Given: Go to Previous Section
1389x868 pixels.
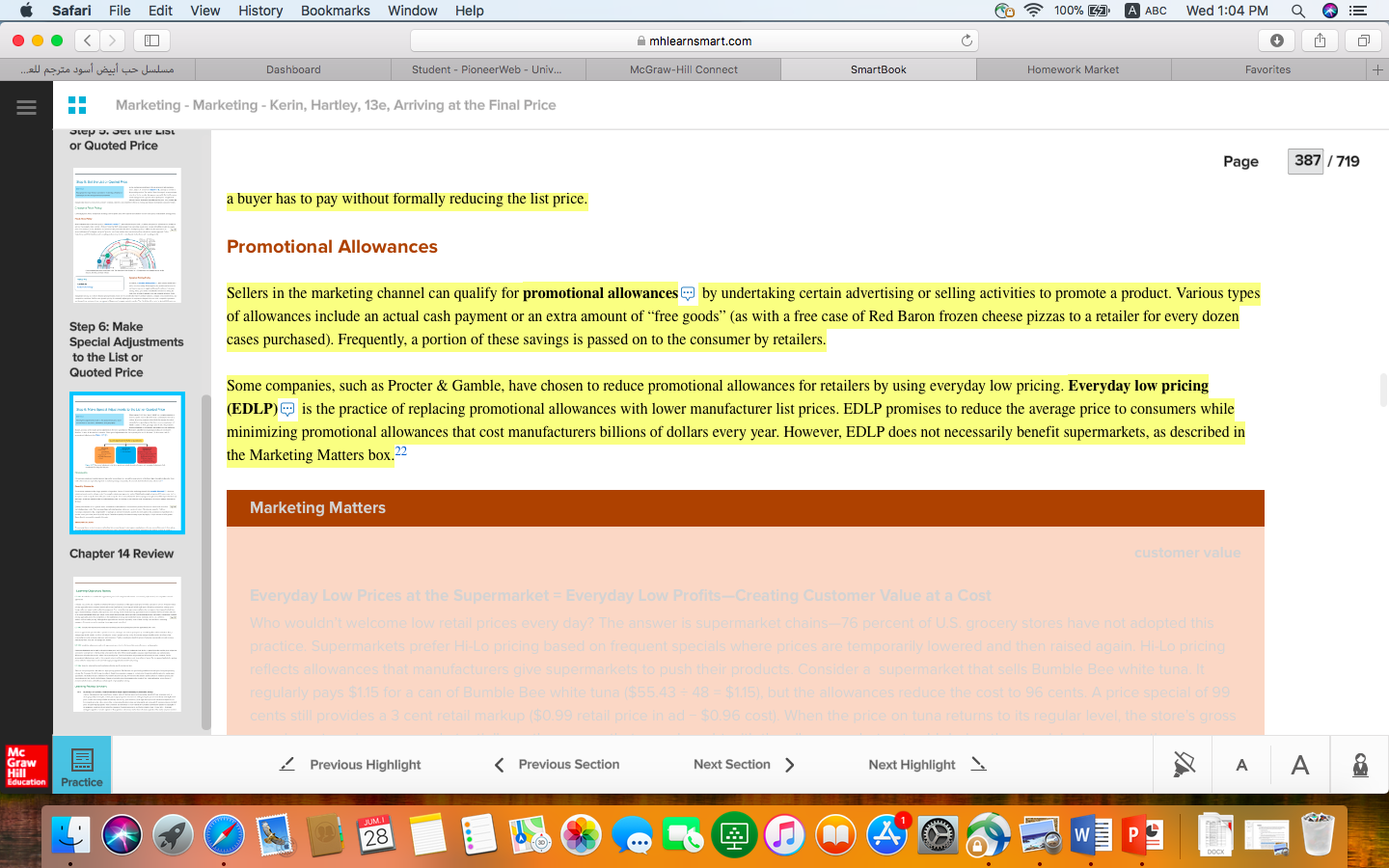Looking at the screenshot, I should (x=557, y=765).
